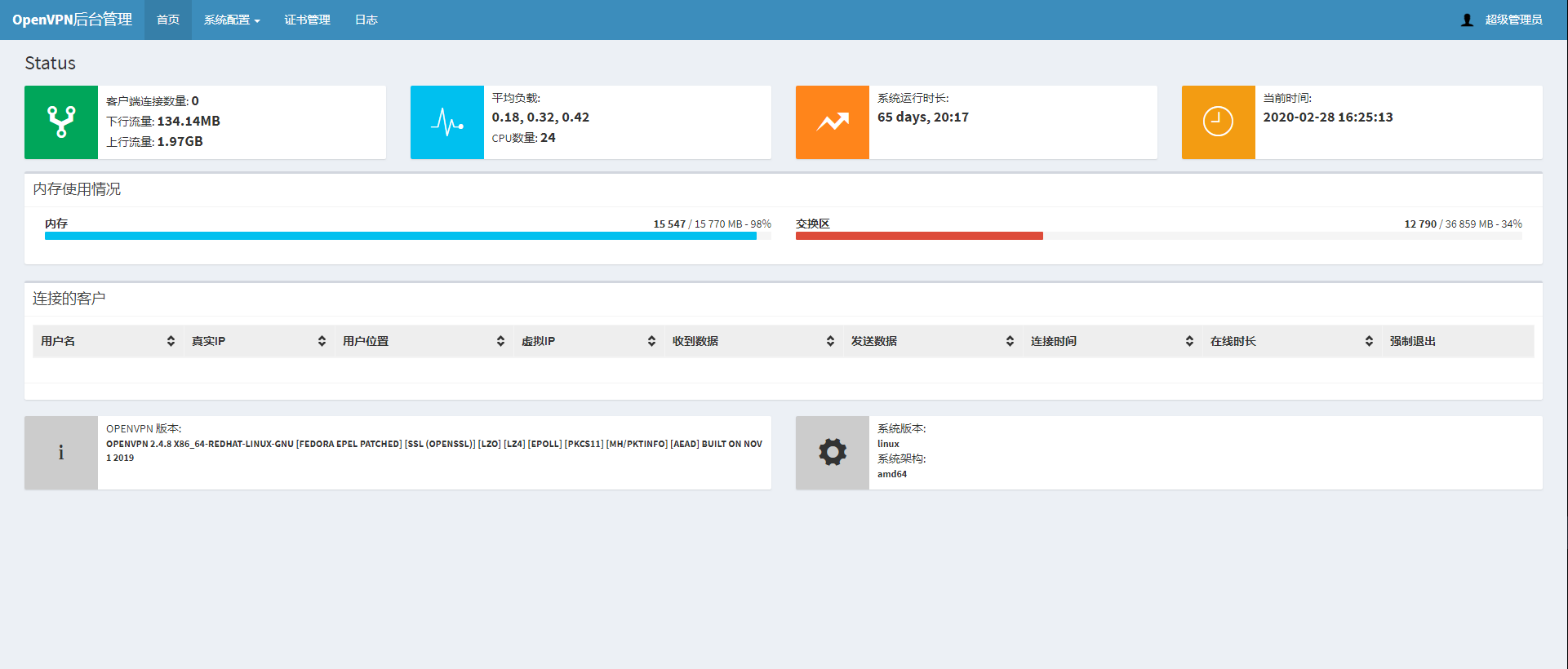The height and width of the screenshot is (669, 1568).
Task: Click the 用户名 column header text
Action: 58,341
